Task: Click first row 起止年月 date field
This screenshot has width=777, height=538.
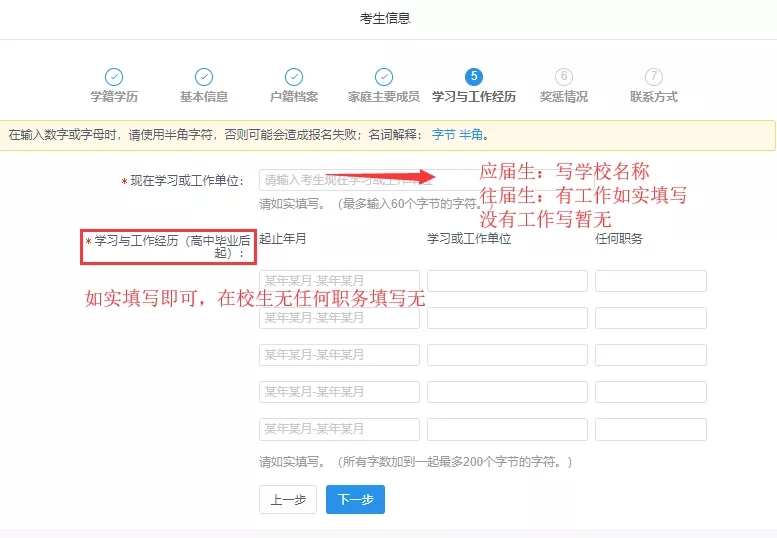Action: coord(339,281)
